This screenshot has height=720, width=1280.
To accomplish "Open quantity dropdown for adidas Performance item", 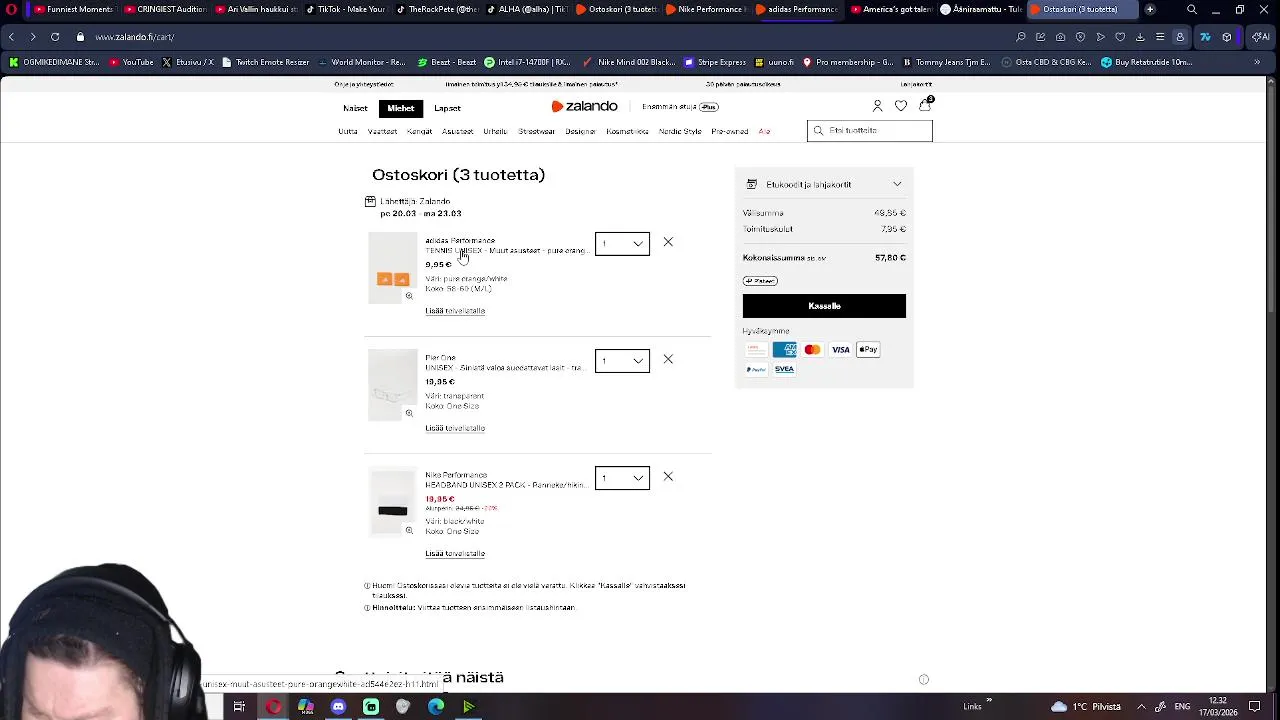I will tap(622, 243).
